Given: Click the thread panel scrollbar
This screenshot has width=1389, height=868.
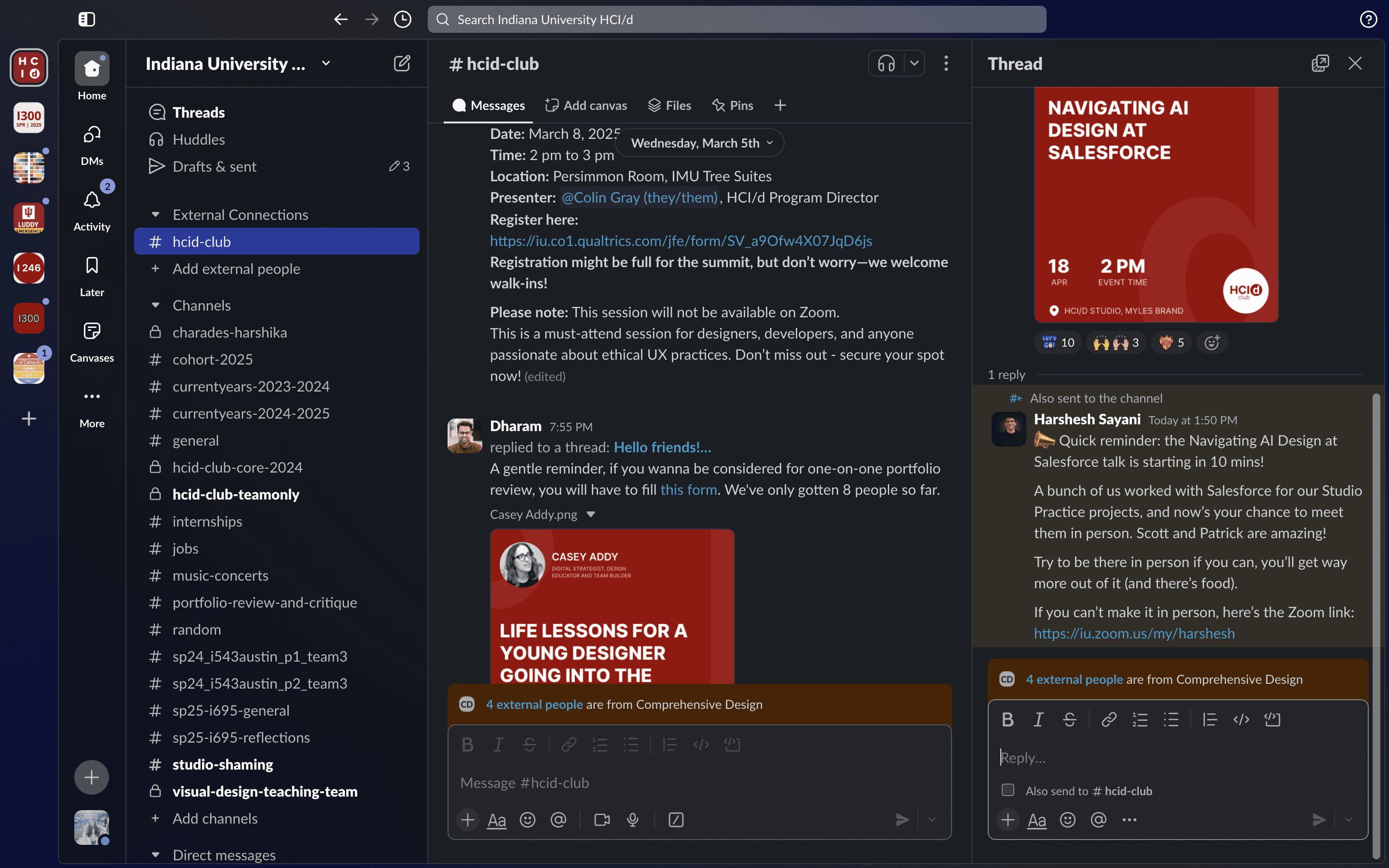Looking at the screenshot, I should 1376,626.
